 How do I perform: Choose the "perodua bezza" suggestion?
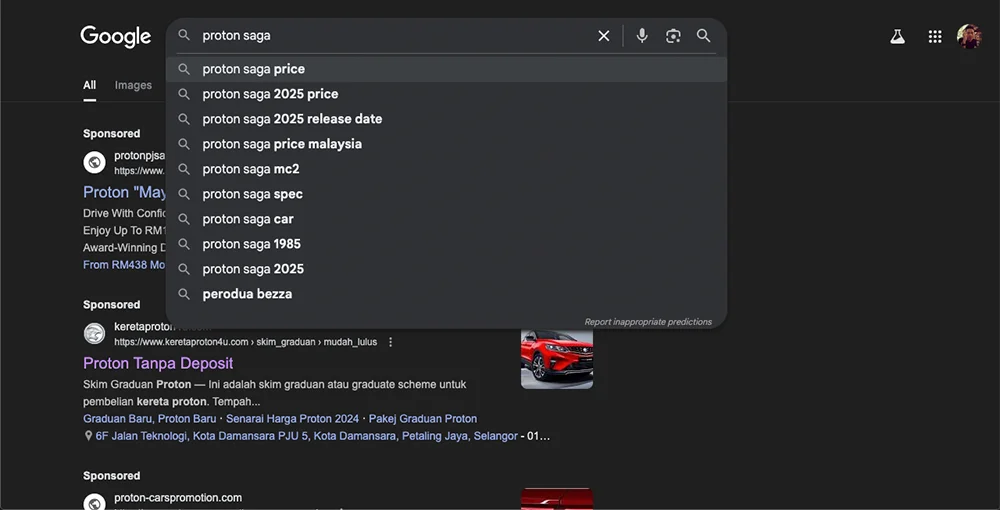coord(247,294)
